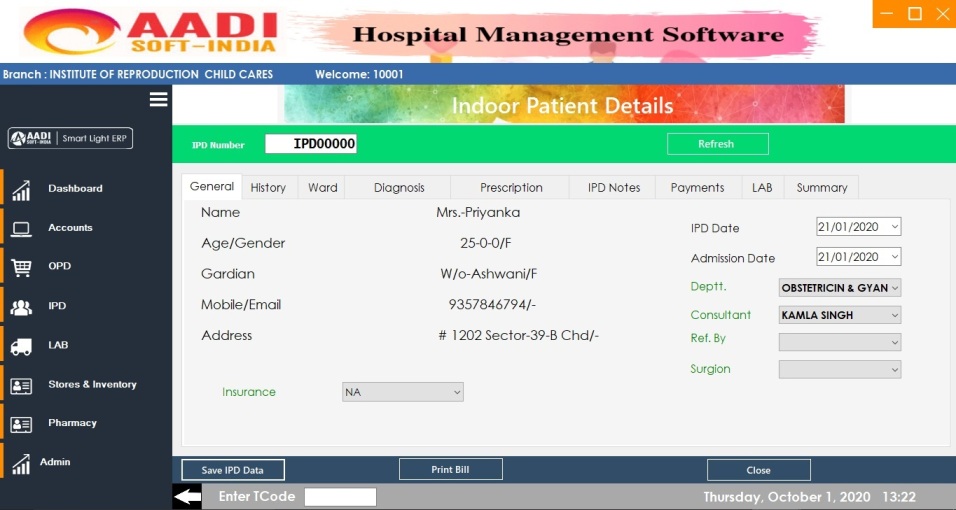Screen dimensions: 956x510
Task: Switch to the Diagnosis tab
Action: (399, 188)
